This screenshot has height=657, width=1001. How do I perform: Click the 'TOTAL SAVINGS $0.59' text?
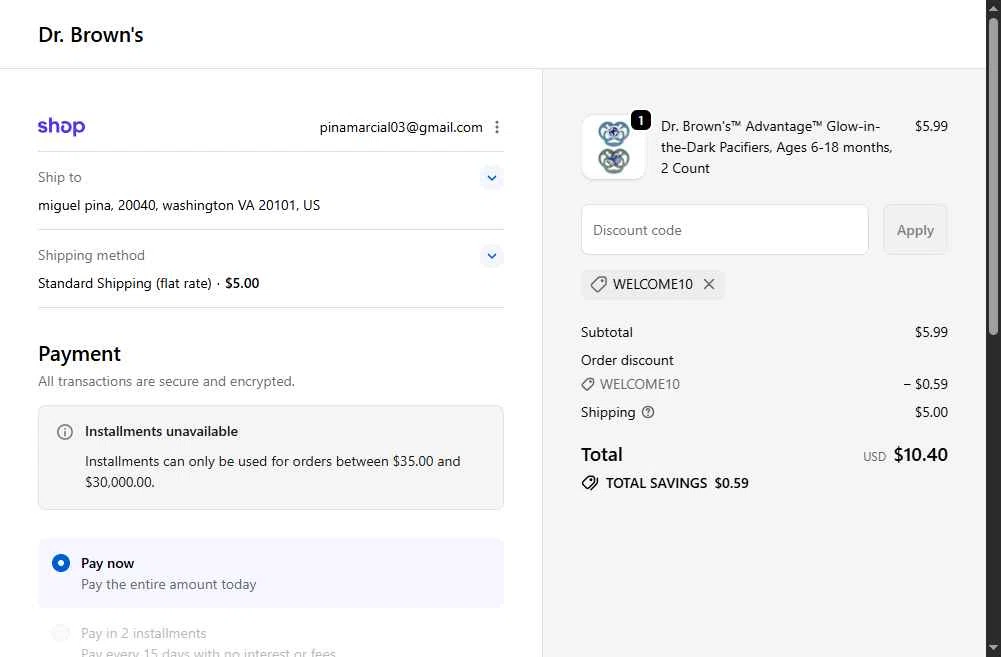pos(677,483)
